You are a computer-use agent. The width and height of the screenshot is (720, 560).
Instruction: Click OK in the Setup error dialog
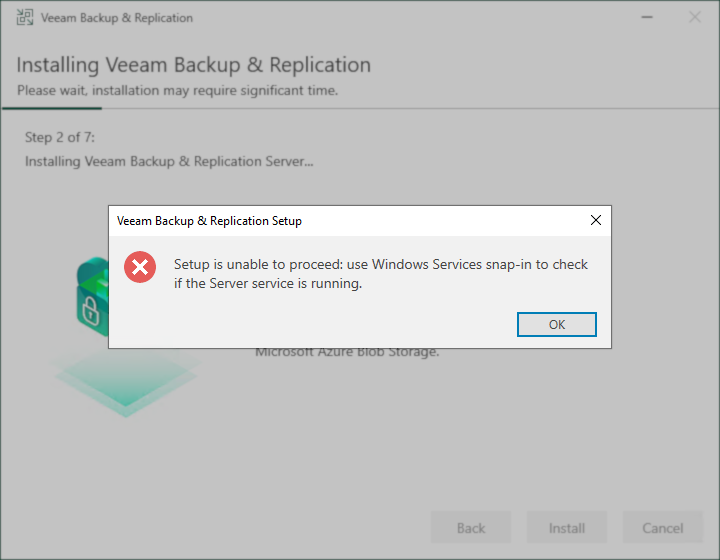tap(557, 325)
